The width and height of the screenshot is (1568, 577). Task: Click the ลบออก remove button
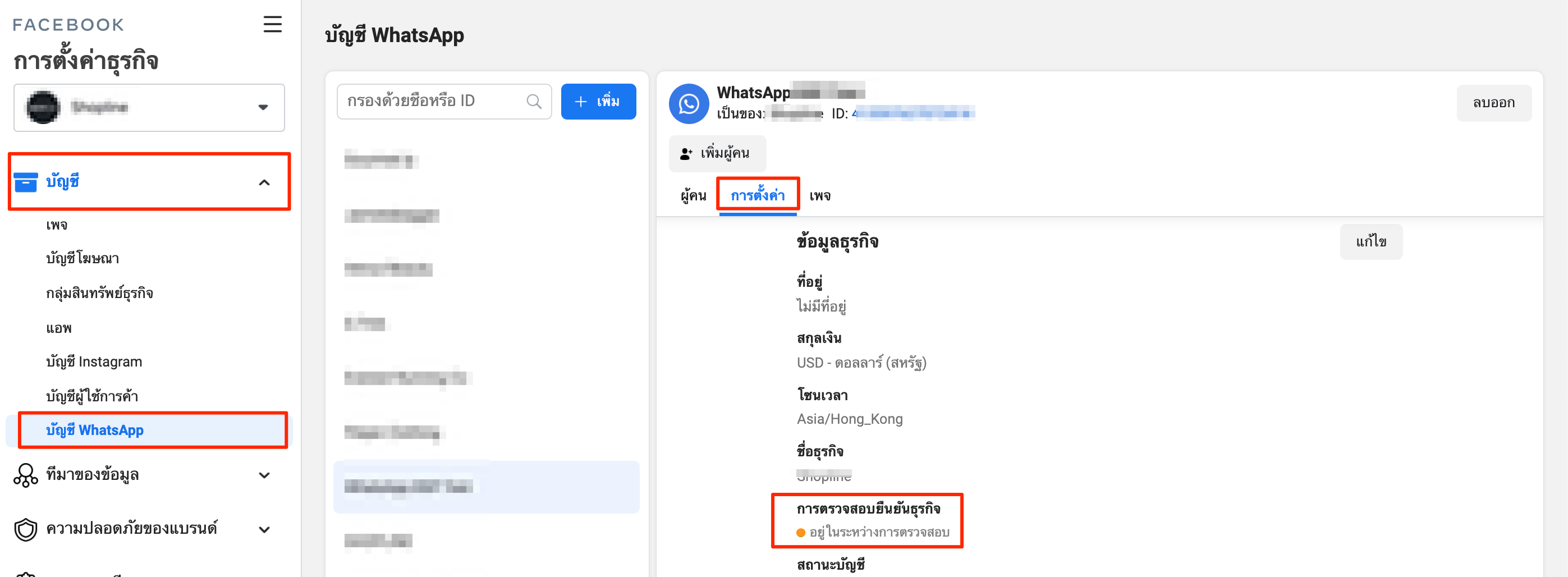click(1494, 103)
